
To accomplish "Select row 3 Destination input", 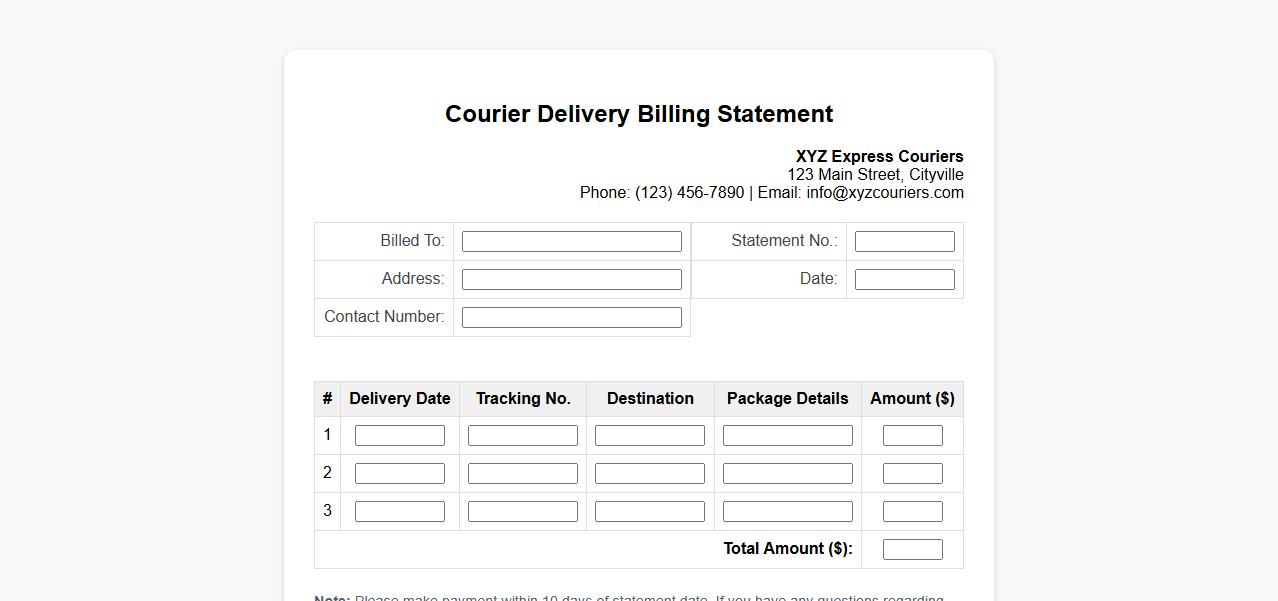I will tap(649, 511).
